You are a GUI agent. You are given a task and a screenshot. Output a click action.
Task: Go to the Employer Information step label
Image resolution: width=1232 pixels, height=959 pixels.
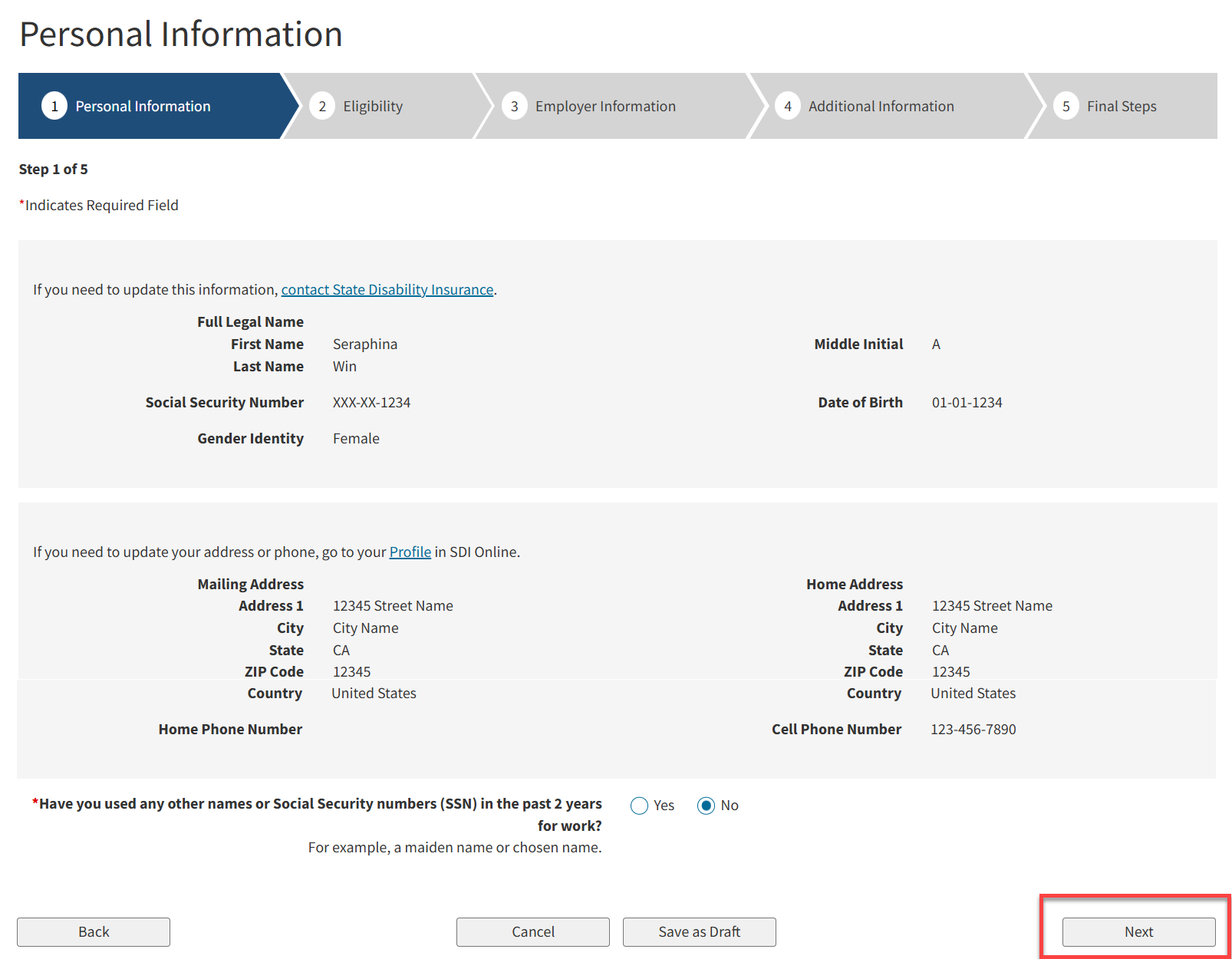[x=605, y=106]
